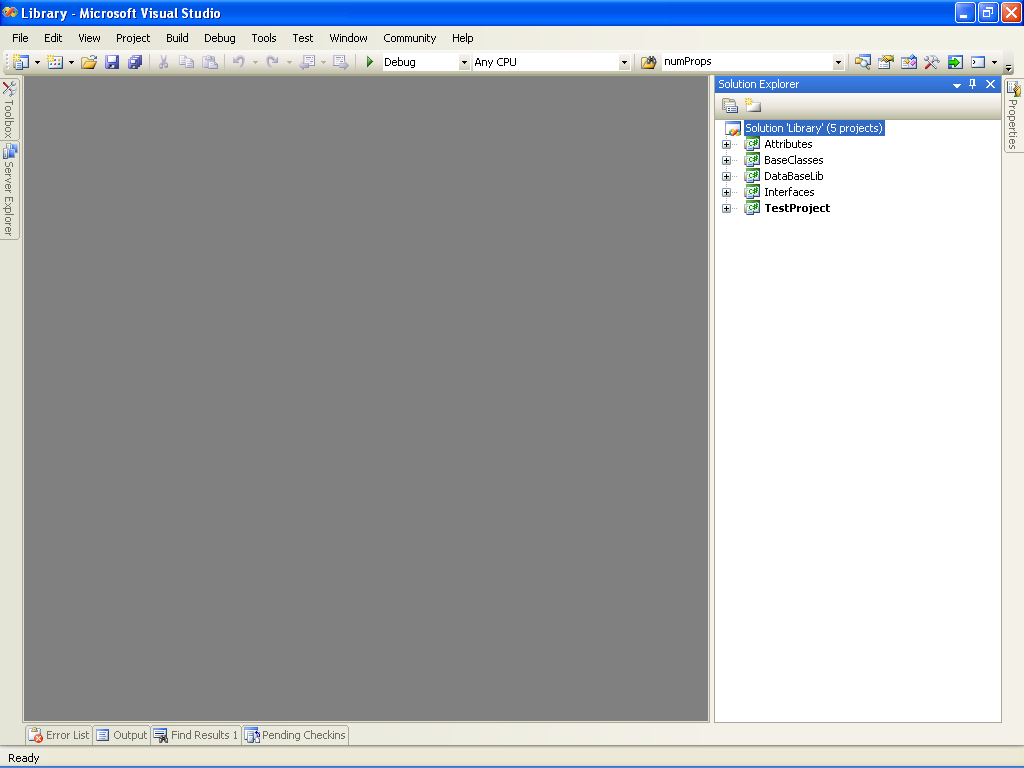This screenshot has height=768, width=1024.
Task: Expand the TestProject tree node
Action: [726, 208]
